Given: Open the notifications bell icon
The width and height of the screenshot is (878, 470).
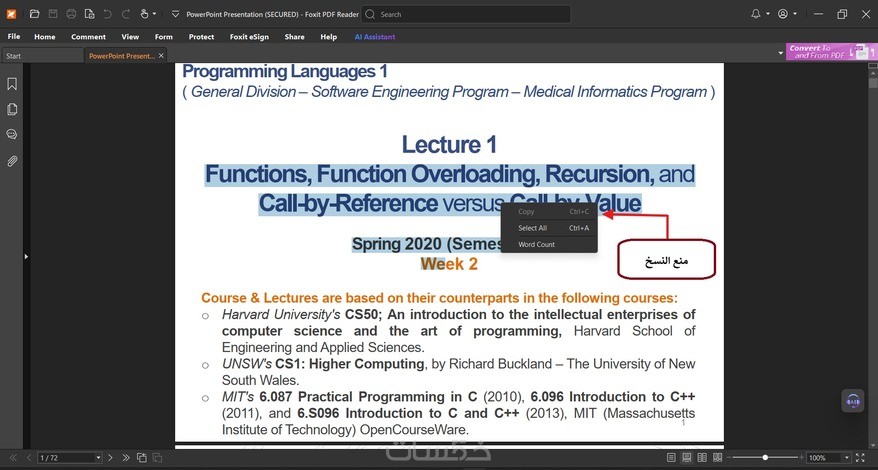Looking at the screenshot, I should 756,14.
